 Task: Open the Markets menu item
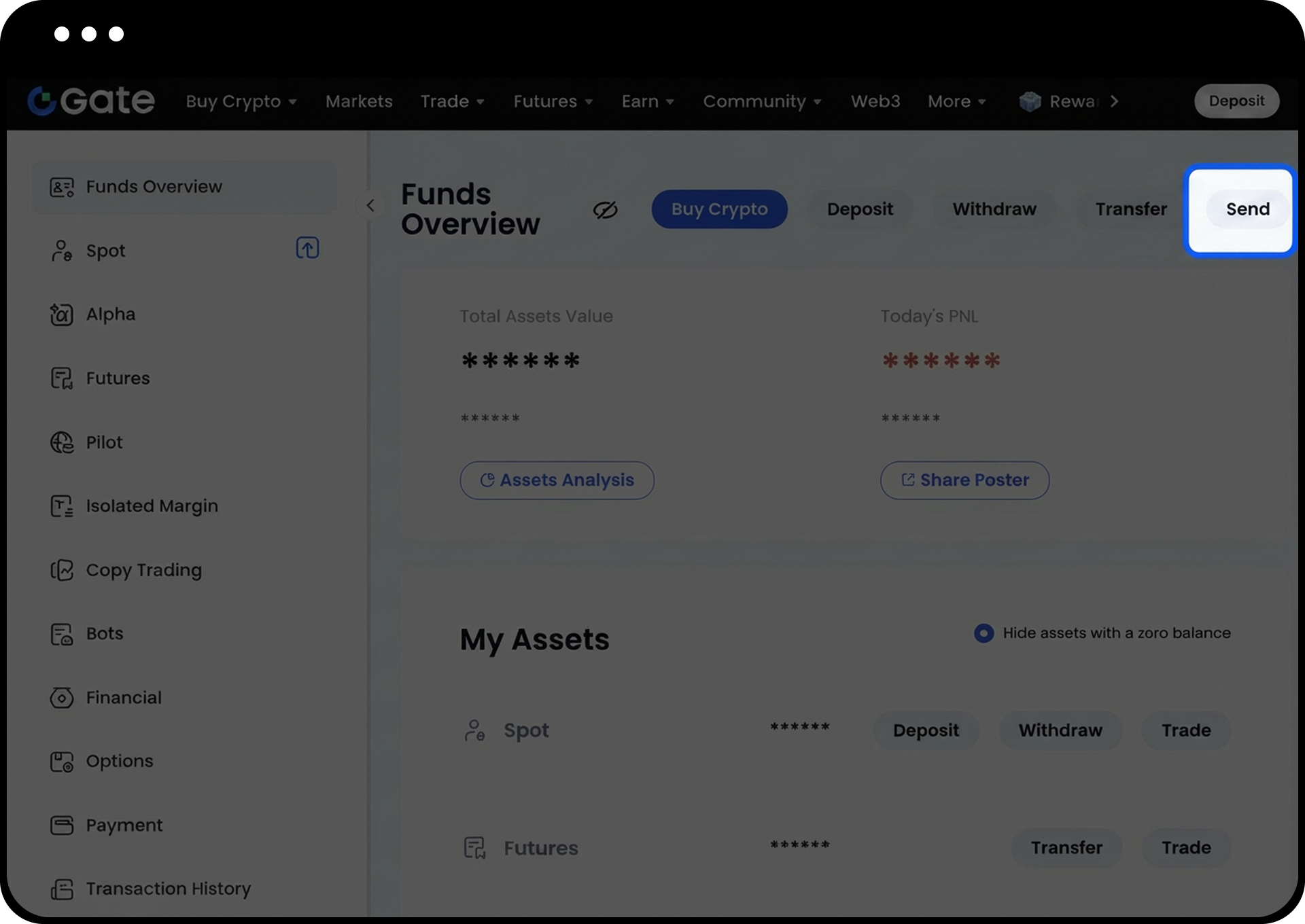pyautogui.click(x=359, y=101)
